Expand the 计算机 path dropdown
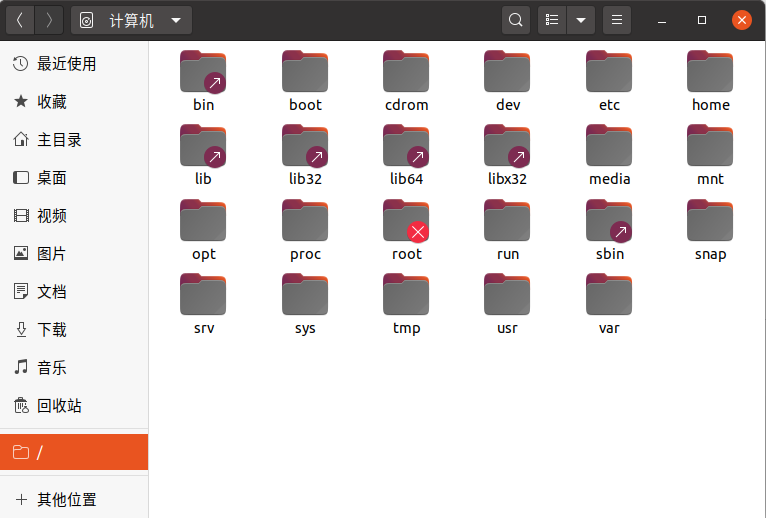This screenshot has width=766, height=518. pos(176,20)
